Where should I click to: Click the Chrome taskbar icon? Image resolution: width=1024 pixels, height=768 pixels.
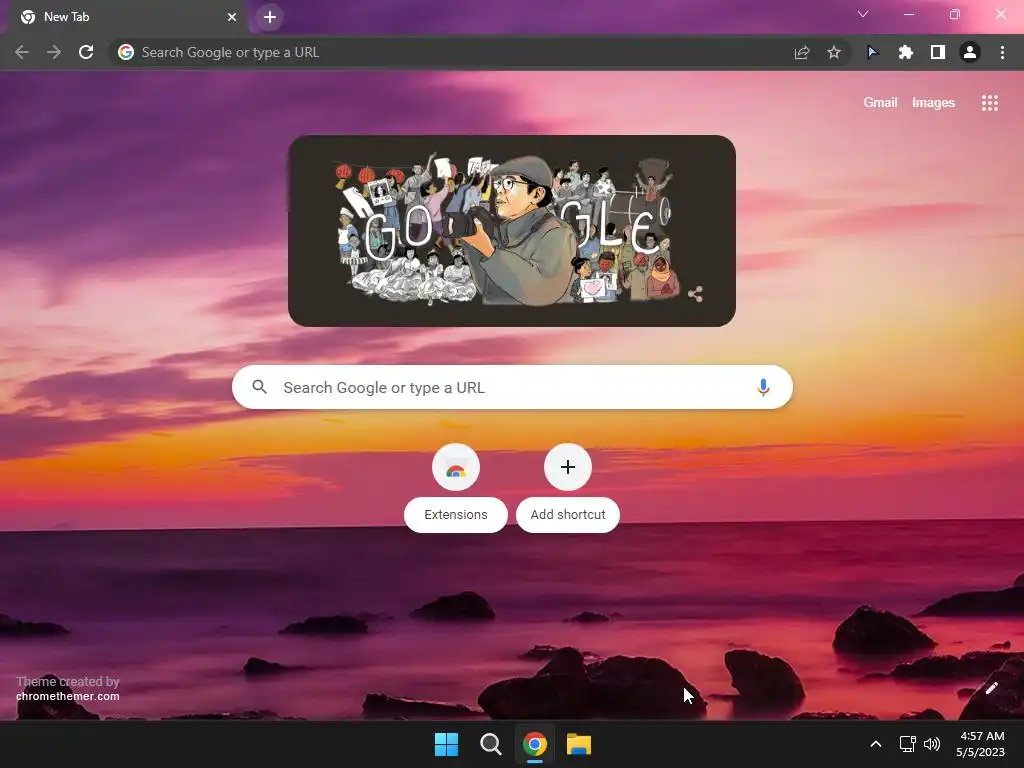click(534, 744)
